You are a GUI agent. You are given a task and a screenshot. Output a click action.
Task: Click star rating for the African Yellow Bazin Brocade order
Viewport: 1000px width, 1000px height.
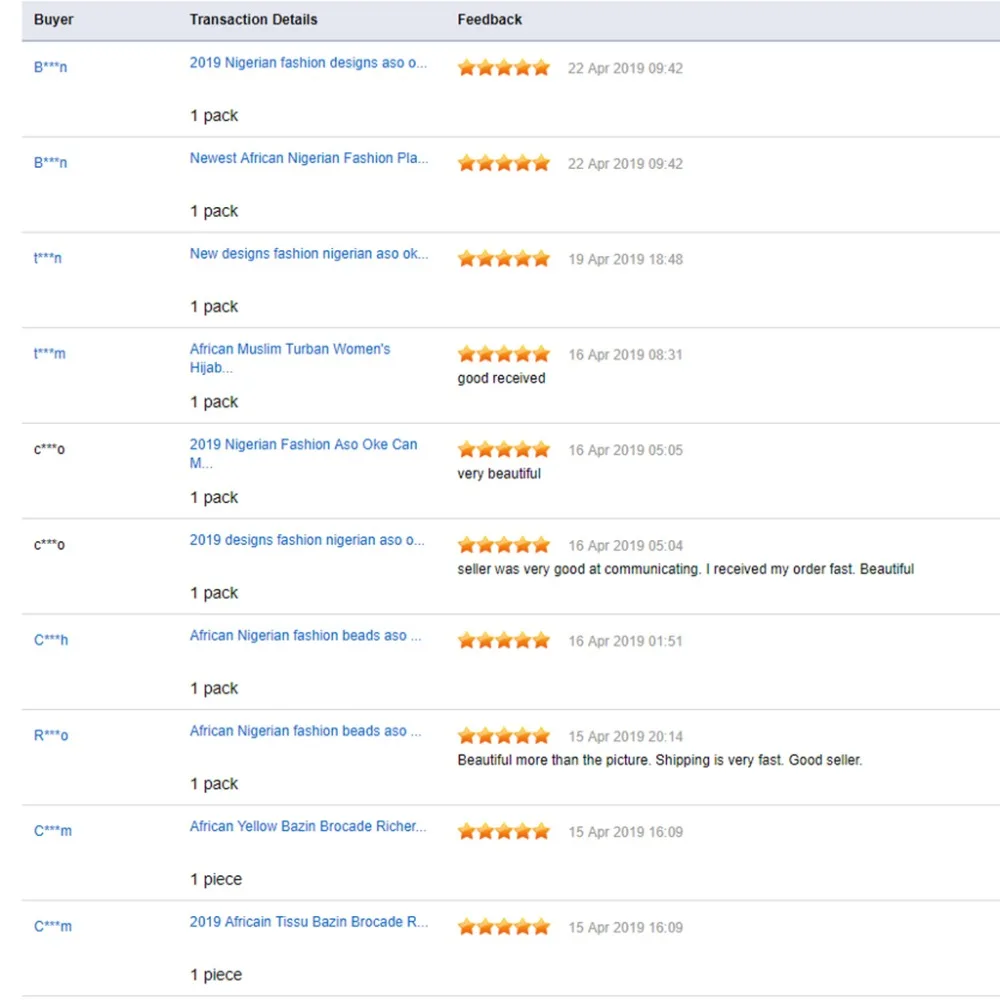click(x=504, y=832)
